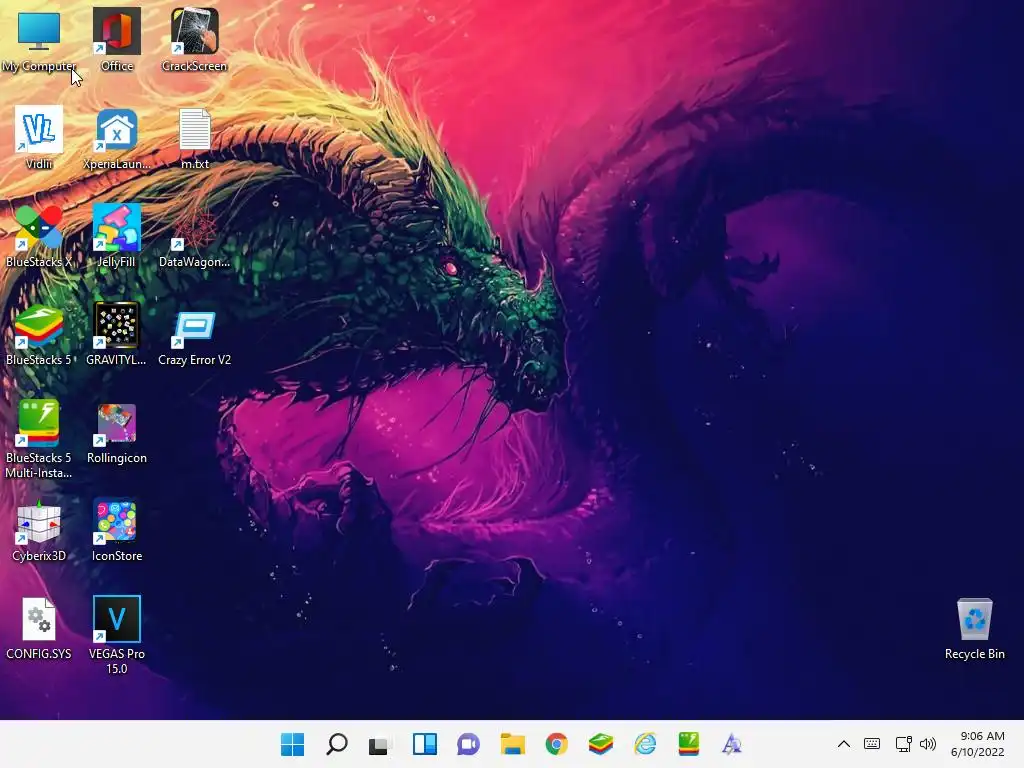Select the IconStore desktop shortcut

pos(117,530)
